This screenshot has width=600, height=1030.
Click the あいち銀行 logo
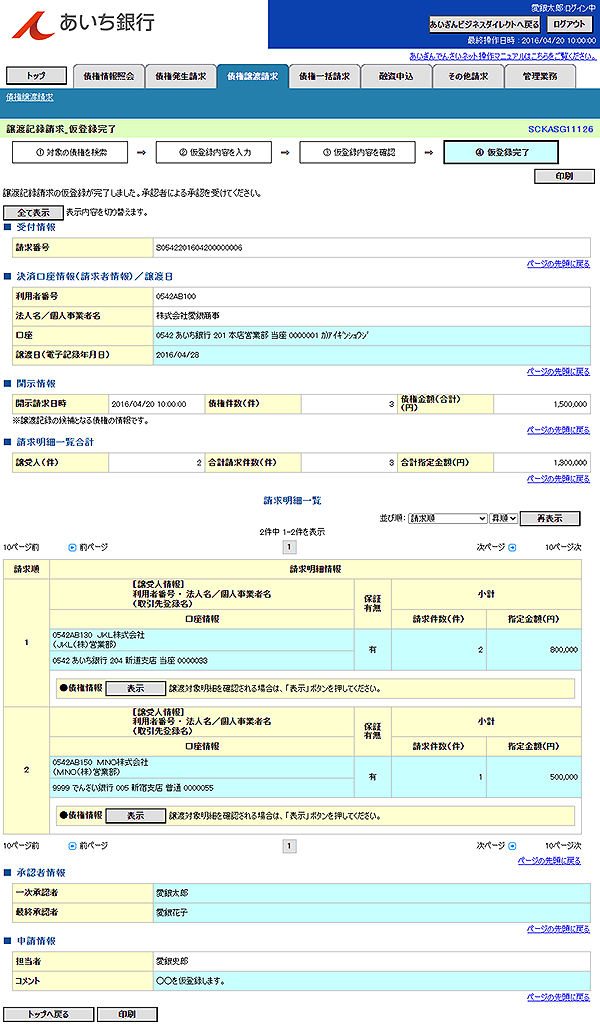[x=83, y=24]
